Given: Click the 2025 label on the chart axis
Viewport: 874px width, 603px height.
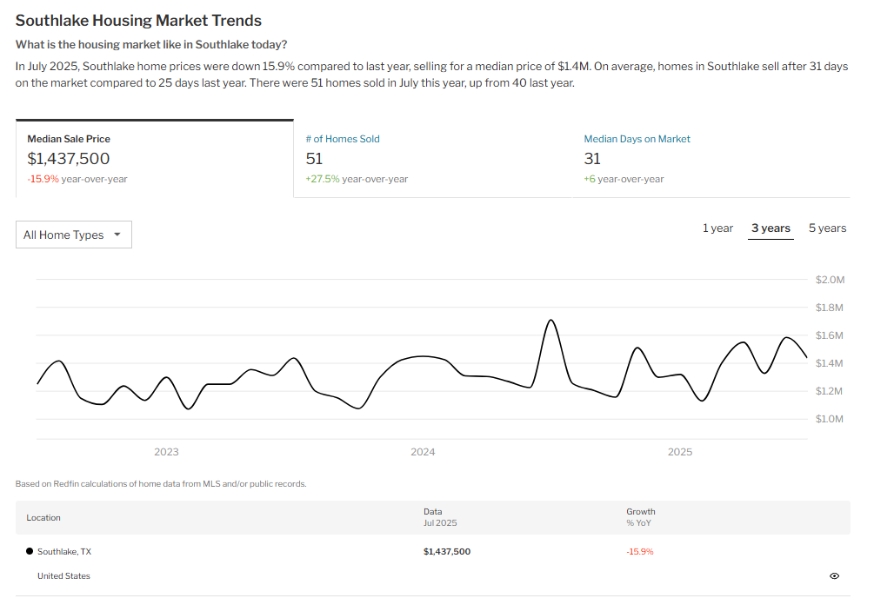Looking at the screenshot, I should (680, 452).
